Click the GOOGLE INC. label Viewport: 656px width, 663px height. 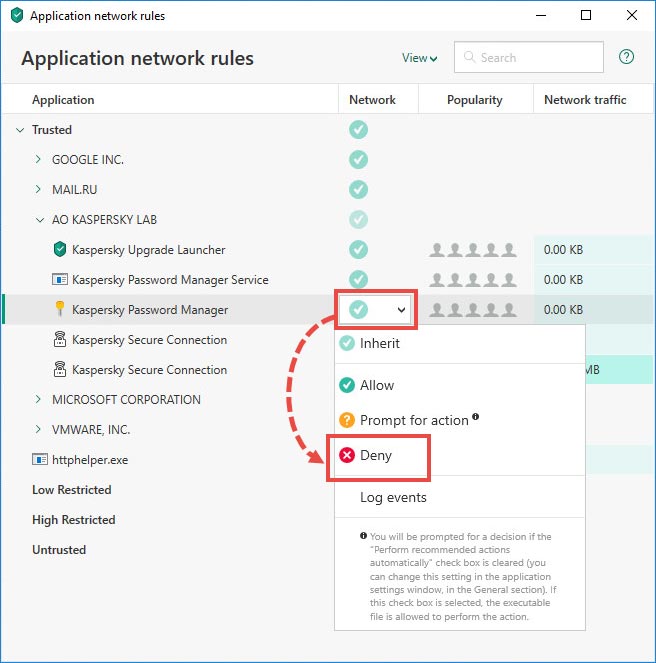pyautogui.click(x=88, y=159)
